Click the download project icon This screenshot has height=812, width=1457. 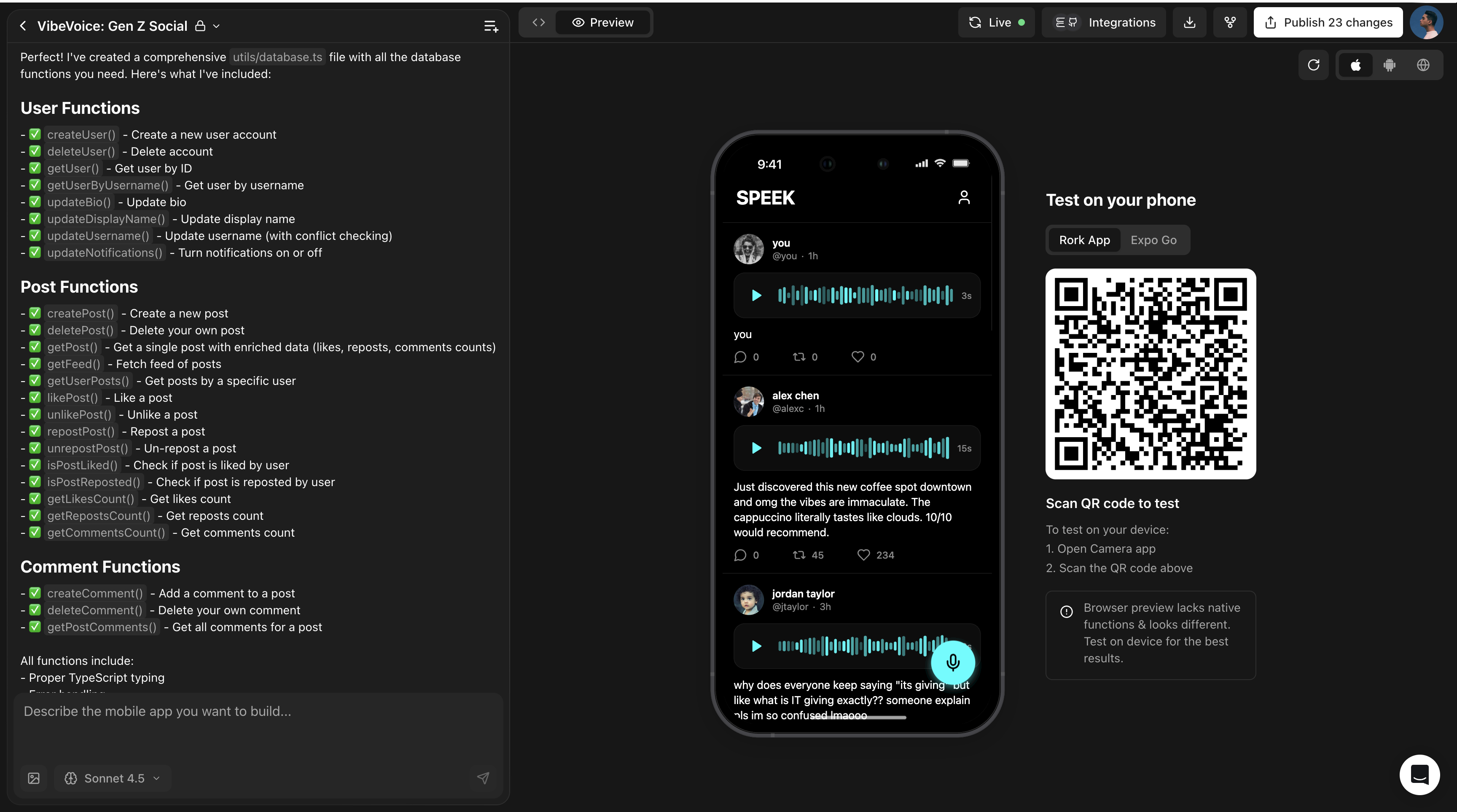1189,23
